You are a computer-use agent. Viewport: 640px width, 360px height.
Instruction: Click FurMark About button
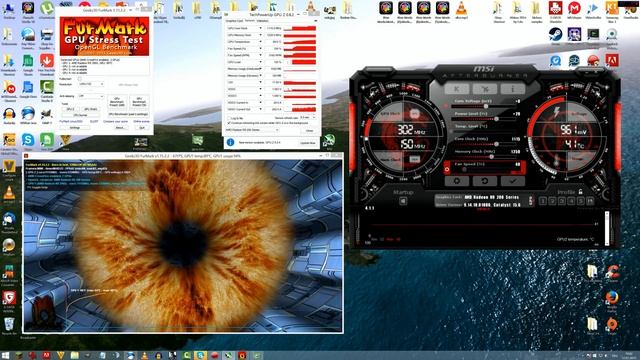coord(120,128)
